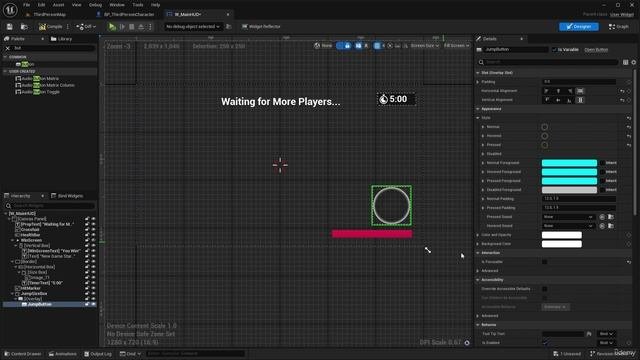Open the Tools menu

(138, 5)
